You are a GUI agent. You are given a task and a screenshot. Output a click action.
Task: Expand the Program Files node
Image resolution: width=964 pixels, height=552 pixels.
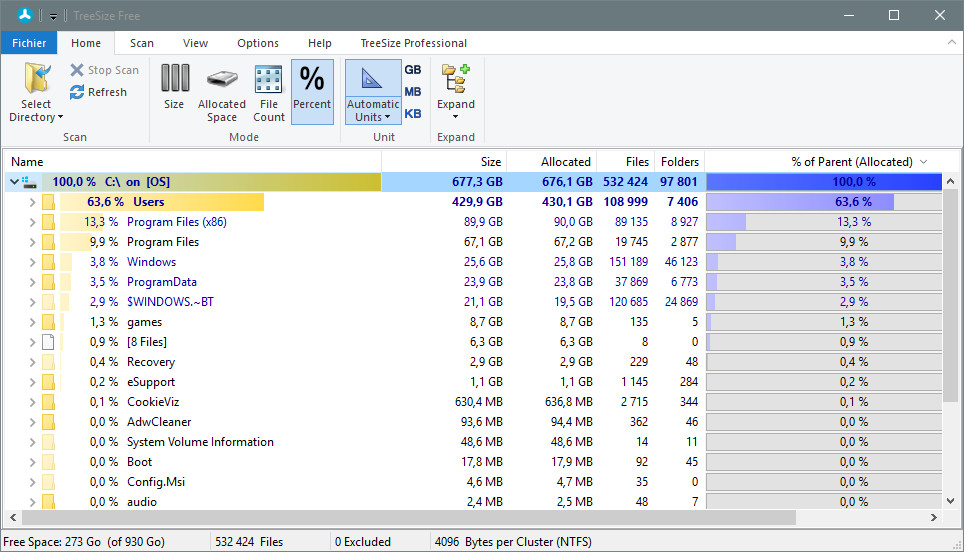[x=32, y=242]
